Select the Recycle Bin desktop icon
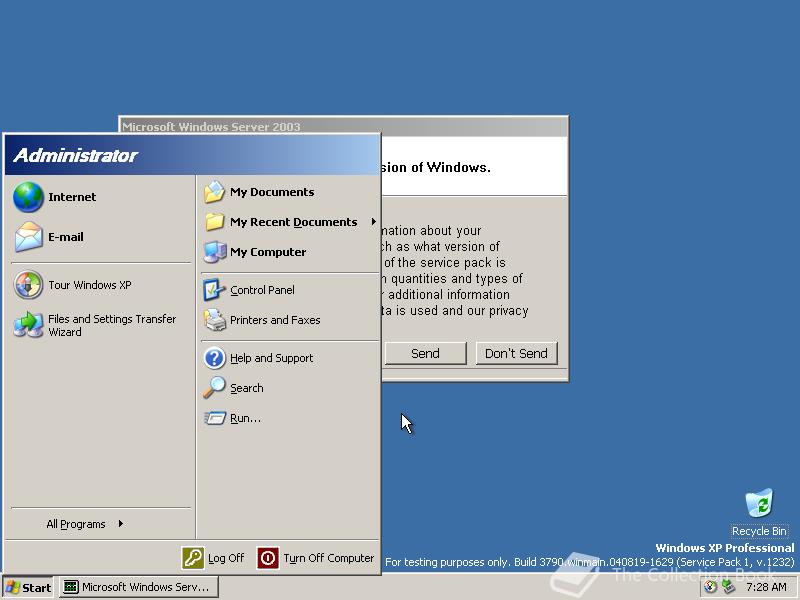Viewport: 800px width, 600px height. tap(759, 504)
